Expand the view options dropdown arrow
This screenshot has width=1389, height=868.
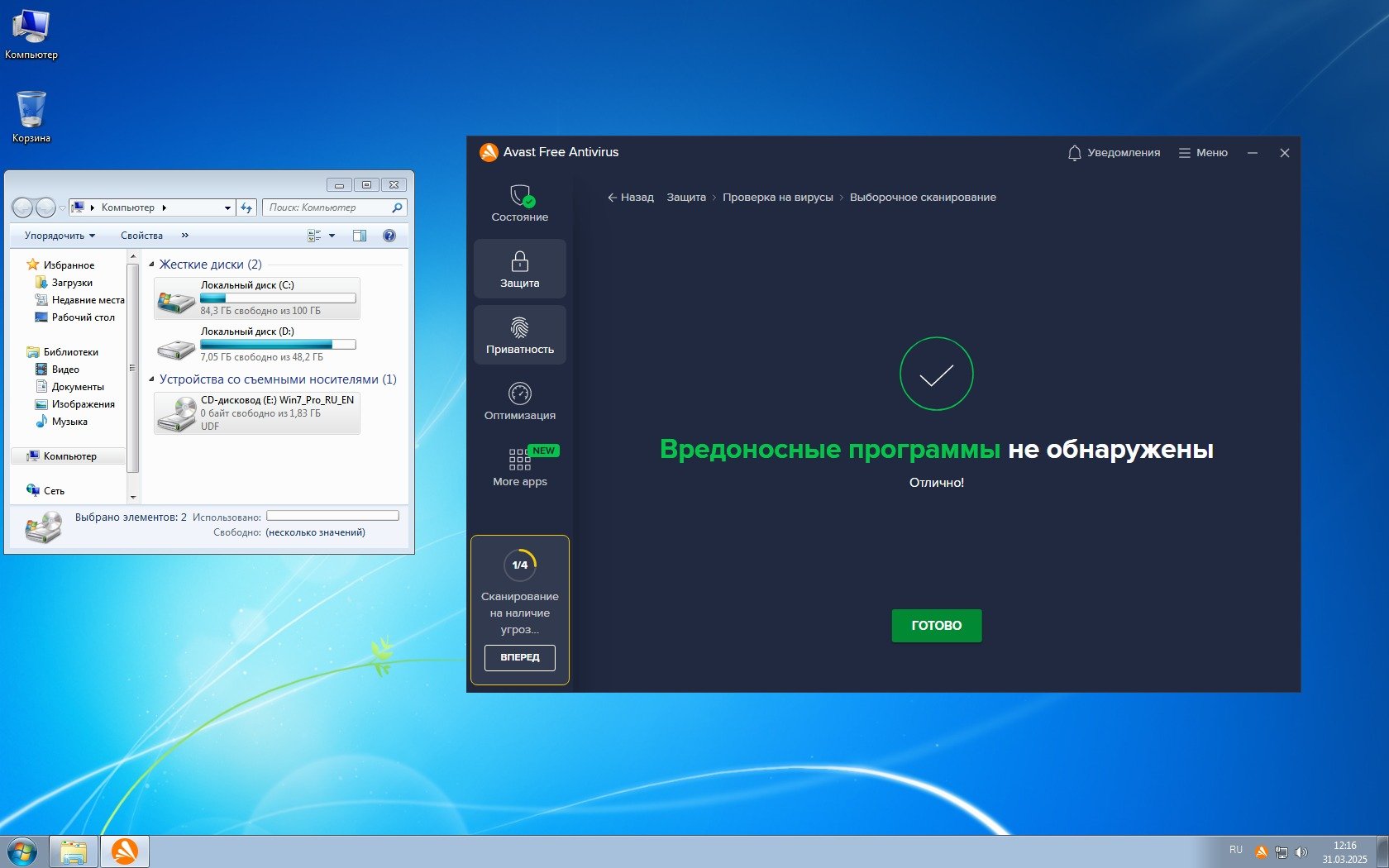point(332,236)
